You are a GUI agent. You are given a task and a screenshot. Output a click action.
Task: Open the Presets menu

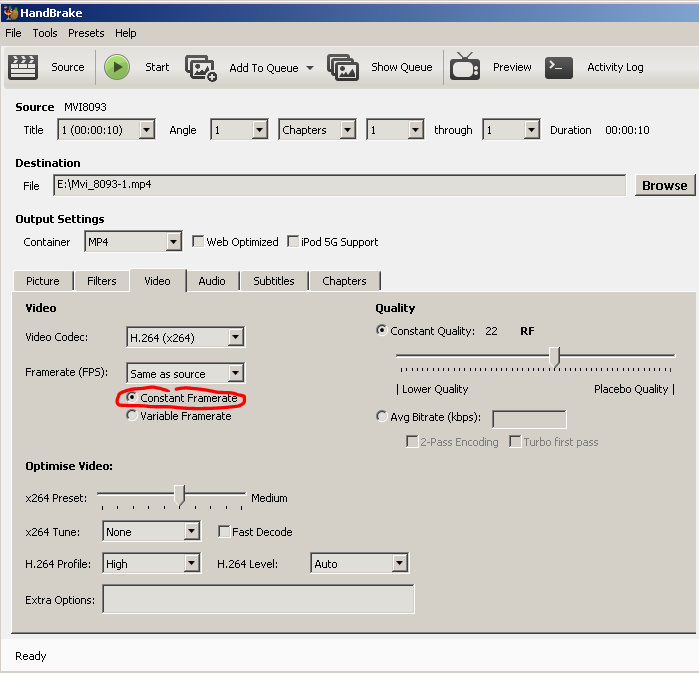86,33
